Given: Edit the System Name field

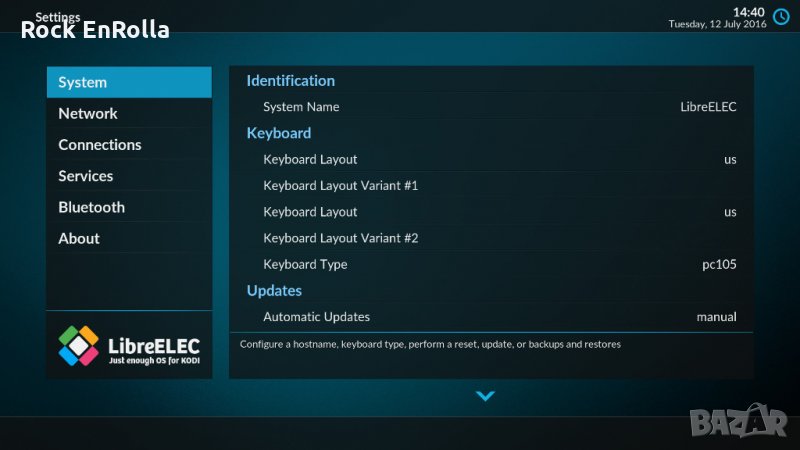Looking at the screenshot, I should [491, 107].
